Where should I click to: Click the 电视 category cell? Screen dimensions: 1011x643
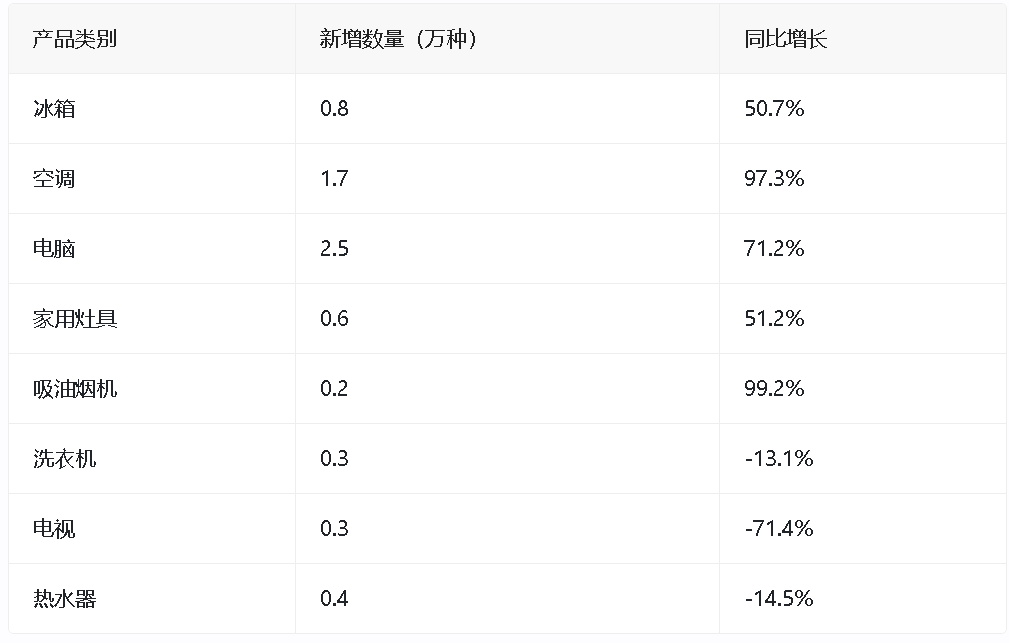tap(54, 529)
